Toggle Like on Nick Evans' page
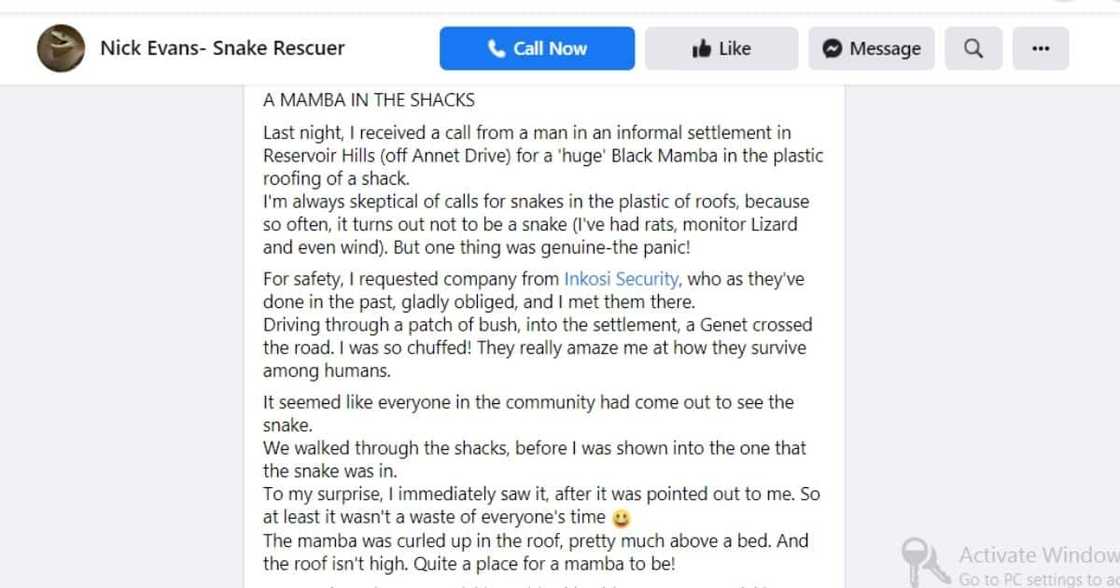Image resolution: width=1120 pixels, height=588 pixels. pos(721,47)
